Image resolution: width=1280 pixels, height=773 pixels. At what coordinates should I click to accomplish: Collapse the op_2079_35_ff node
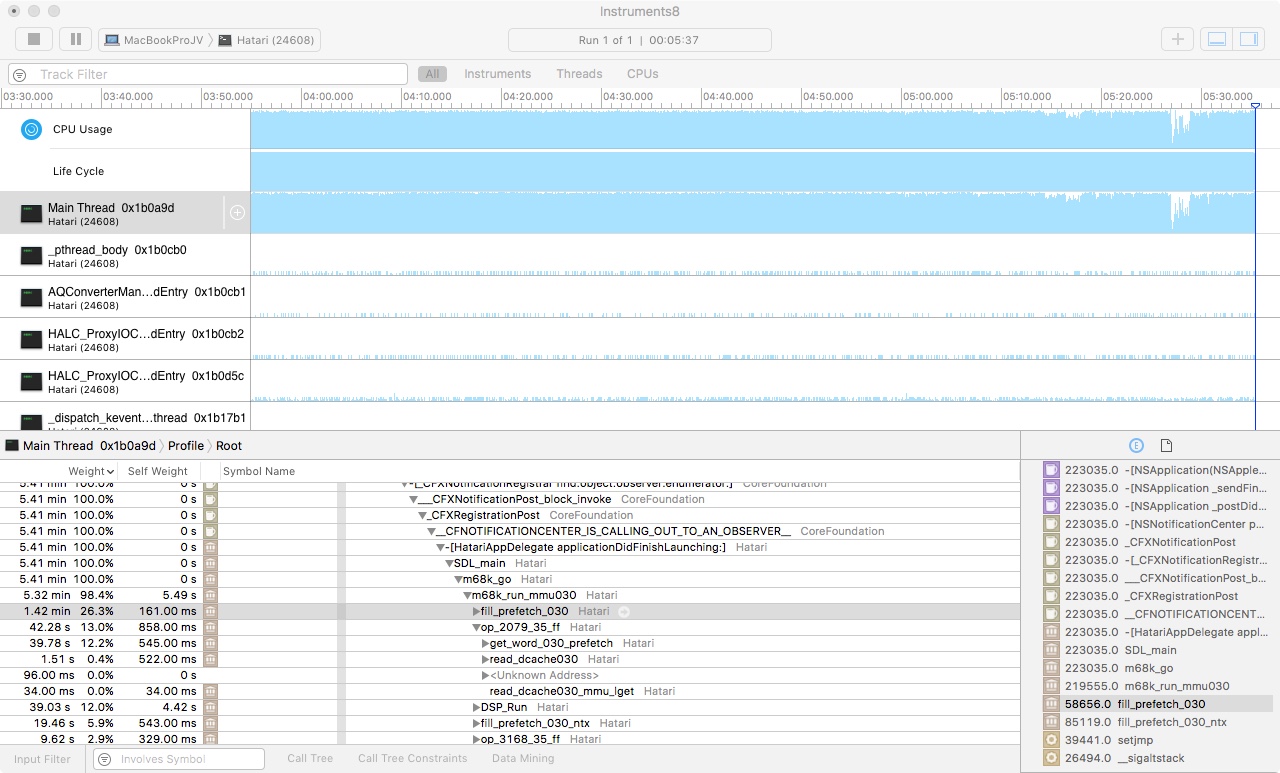476,627
